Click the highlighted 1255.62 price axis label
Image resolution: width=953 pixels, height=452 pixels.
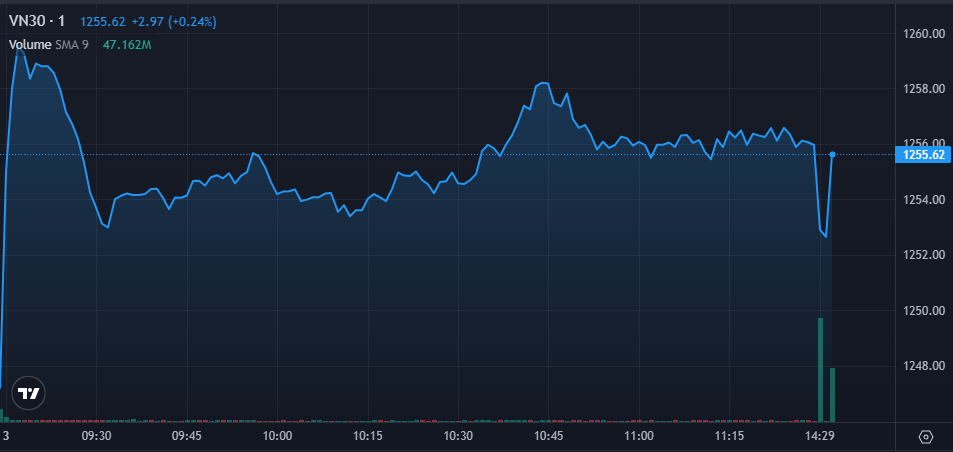click(x=924, y=155)
